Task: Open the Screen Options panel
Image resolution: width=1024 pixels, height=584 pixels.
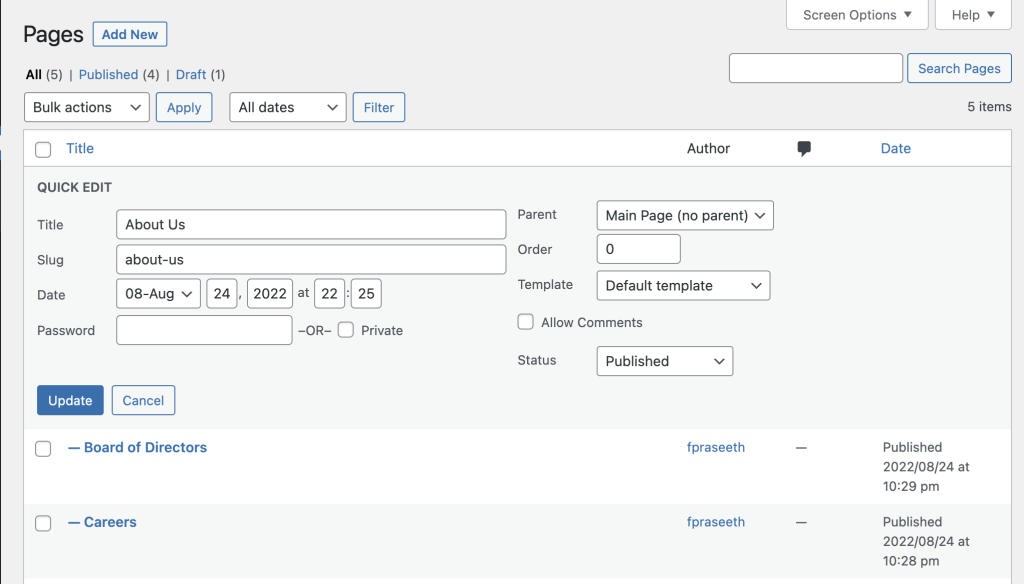Action: [x=856, y=14]
